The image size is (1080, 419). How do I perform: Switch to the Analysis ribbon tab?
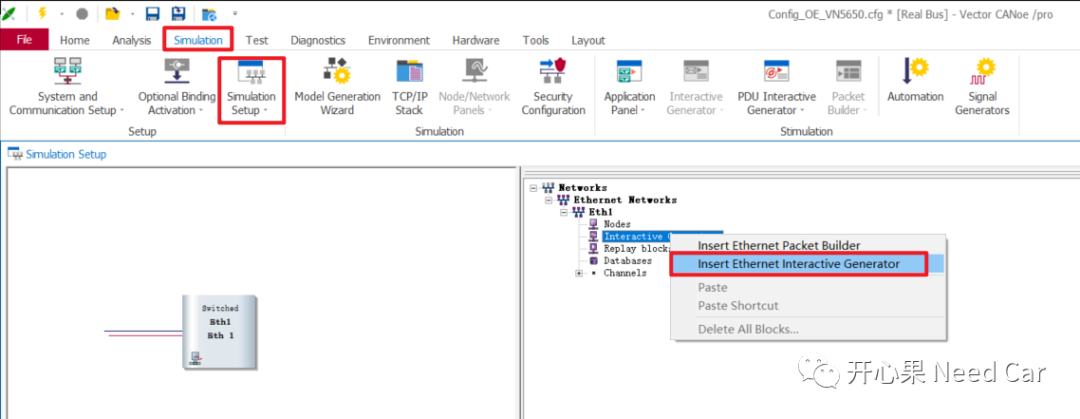coord(132,40)
